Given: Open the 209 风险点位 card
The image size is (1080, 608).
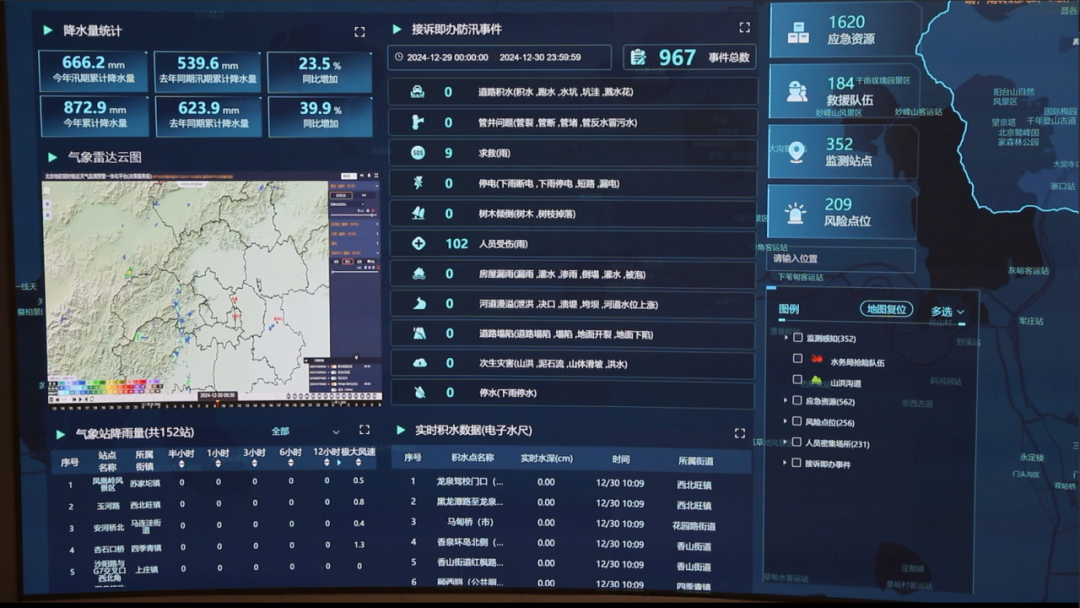Looking at the screenshot, I should point(842,212).
